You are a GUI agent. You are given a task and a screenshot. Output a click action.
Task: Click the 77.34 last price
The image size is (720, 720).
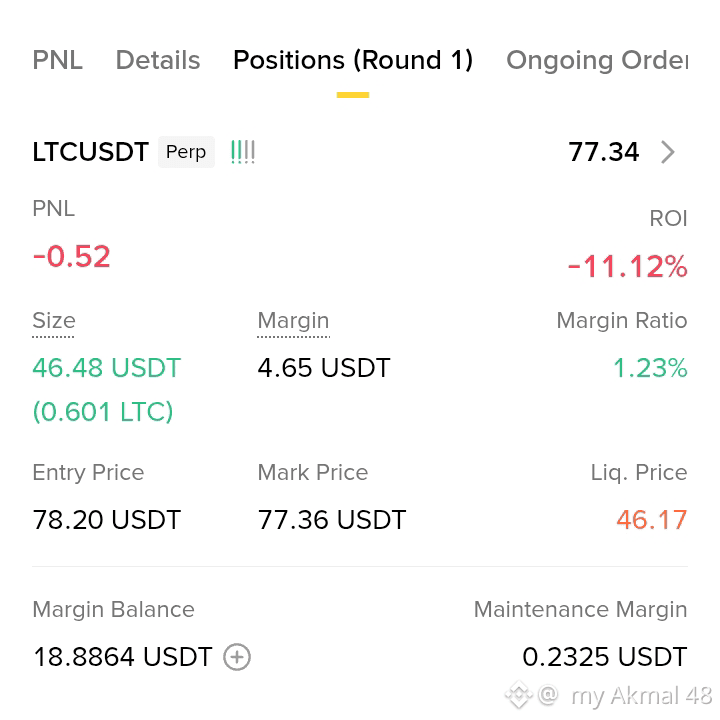click(x=603, y=152)
